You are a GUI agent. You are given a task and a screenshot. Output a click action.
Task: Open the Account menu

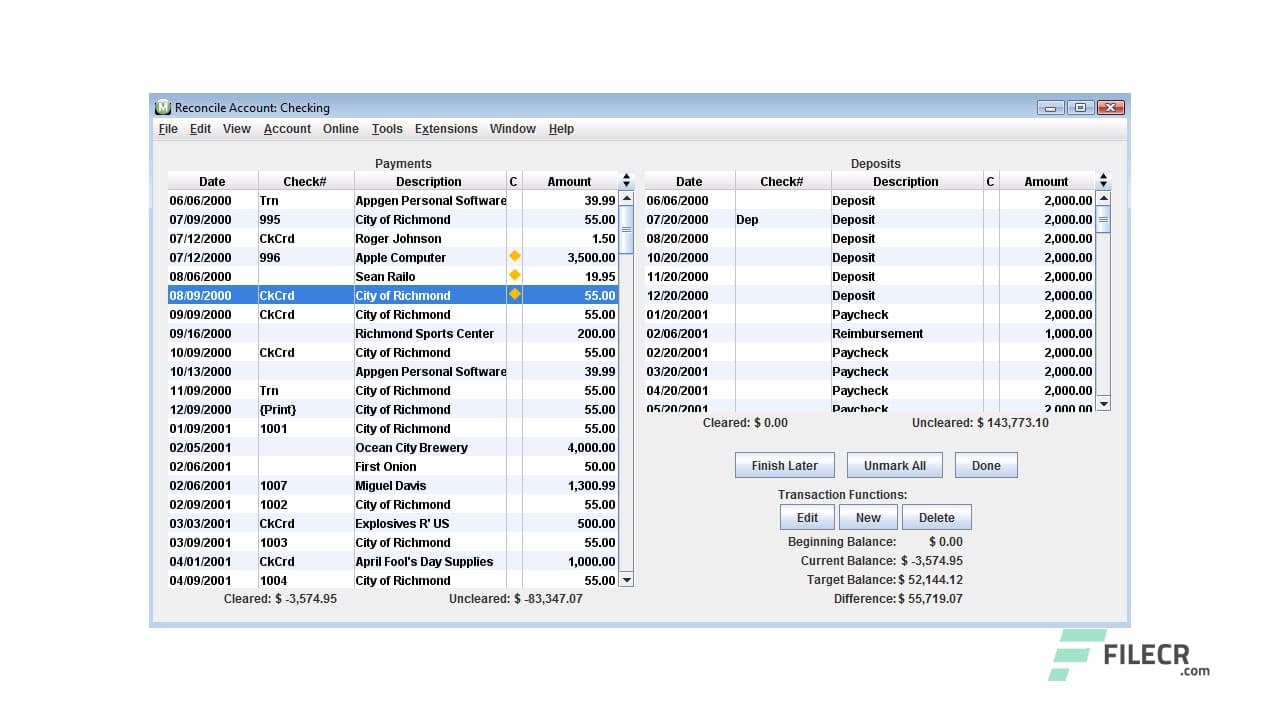287,129
